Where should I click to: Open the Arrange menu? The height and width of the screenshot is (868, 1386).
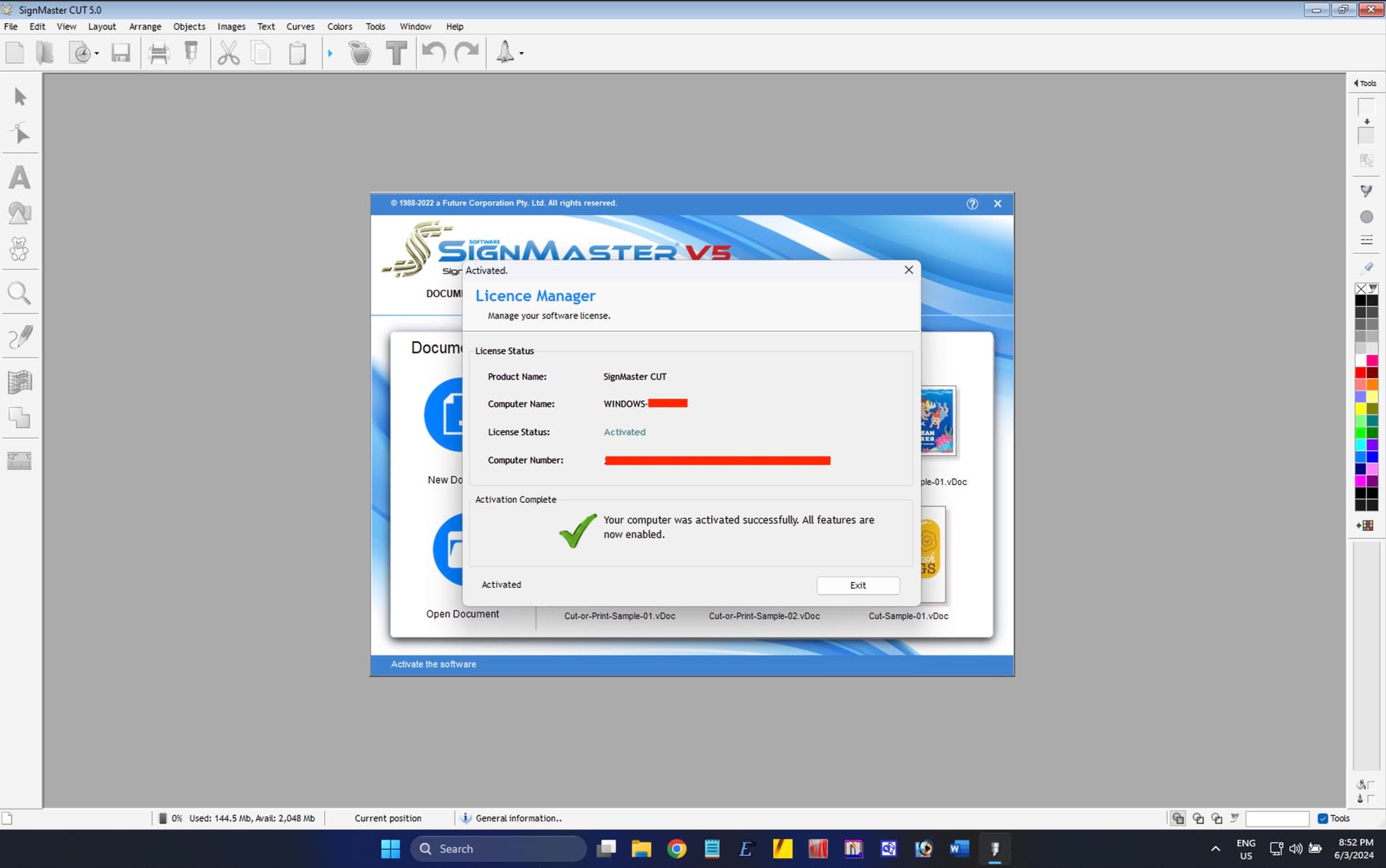pos(145,27)
